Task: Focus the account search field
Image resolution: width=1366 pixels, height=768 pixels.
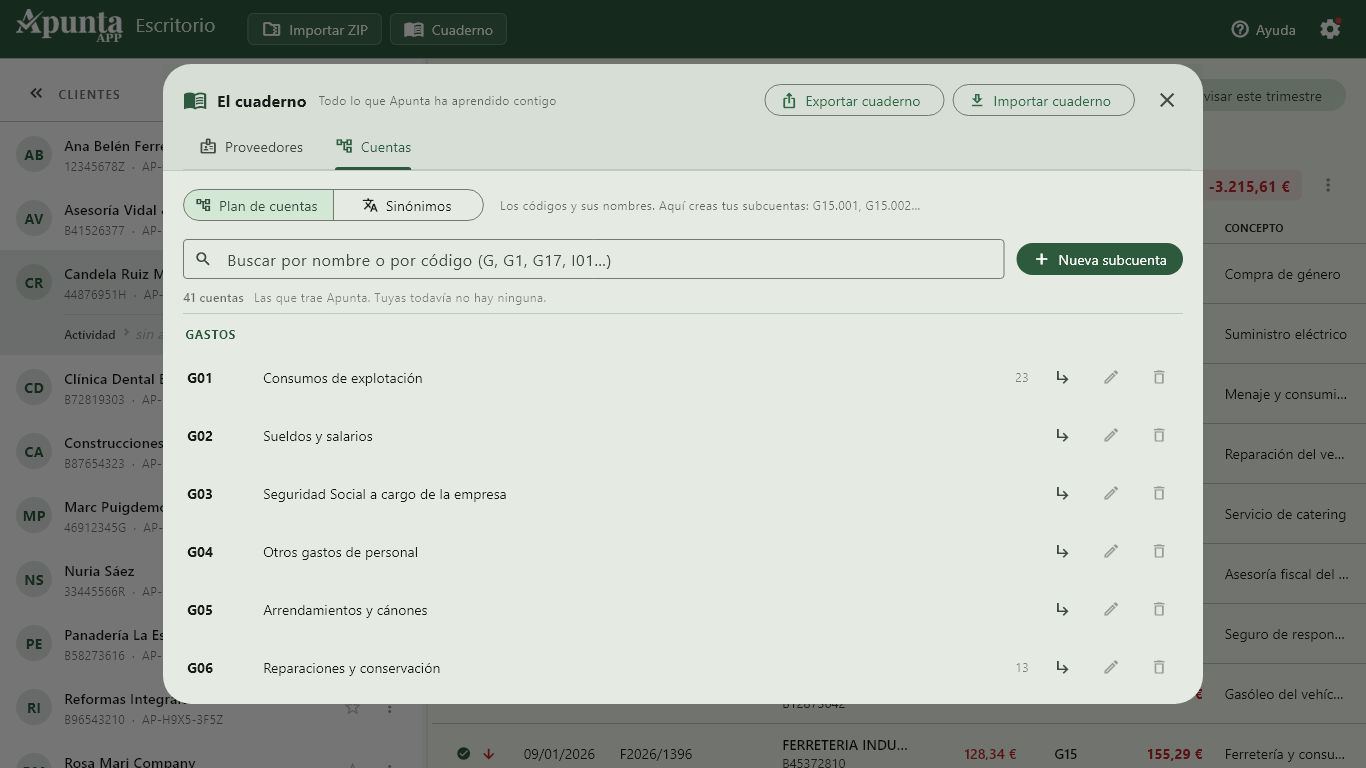Action: point(594,259)
